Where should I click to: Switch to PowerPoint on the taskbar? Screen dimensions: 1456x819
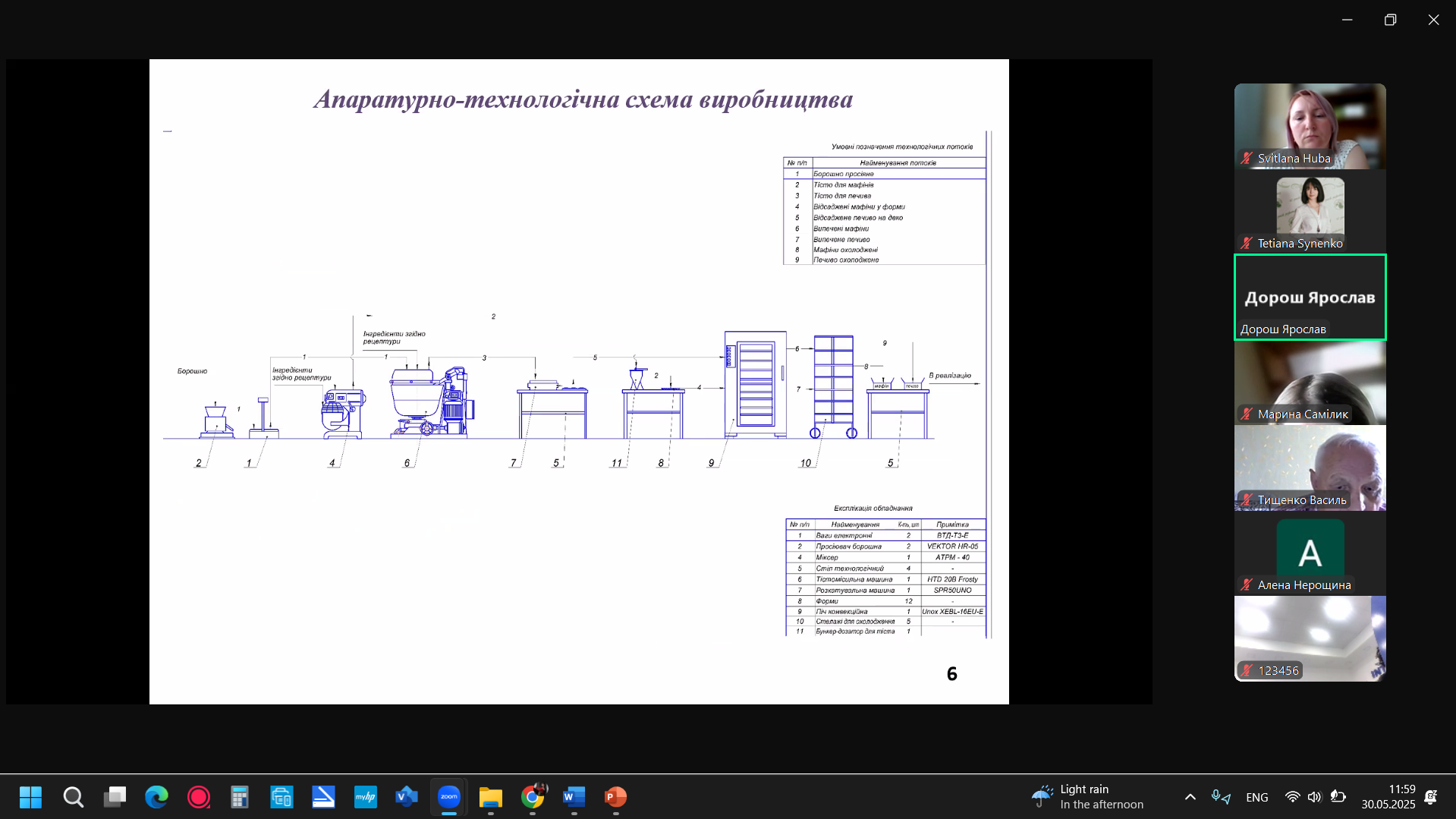[615, 797]
